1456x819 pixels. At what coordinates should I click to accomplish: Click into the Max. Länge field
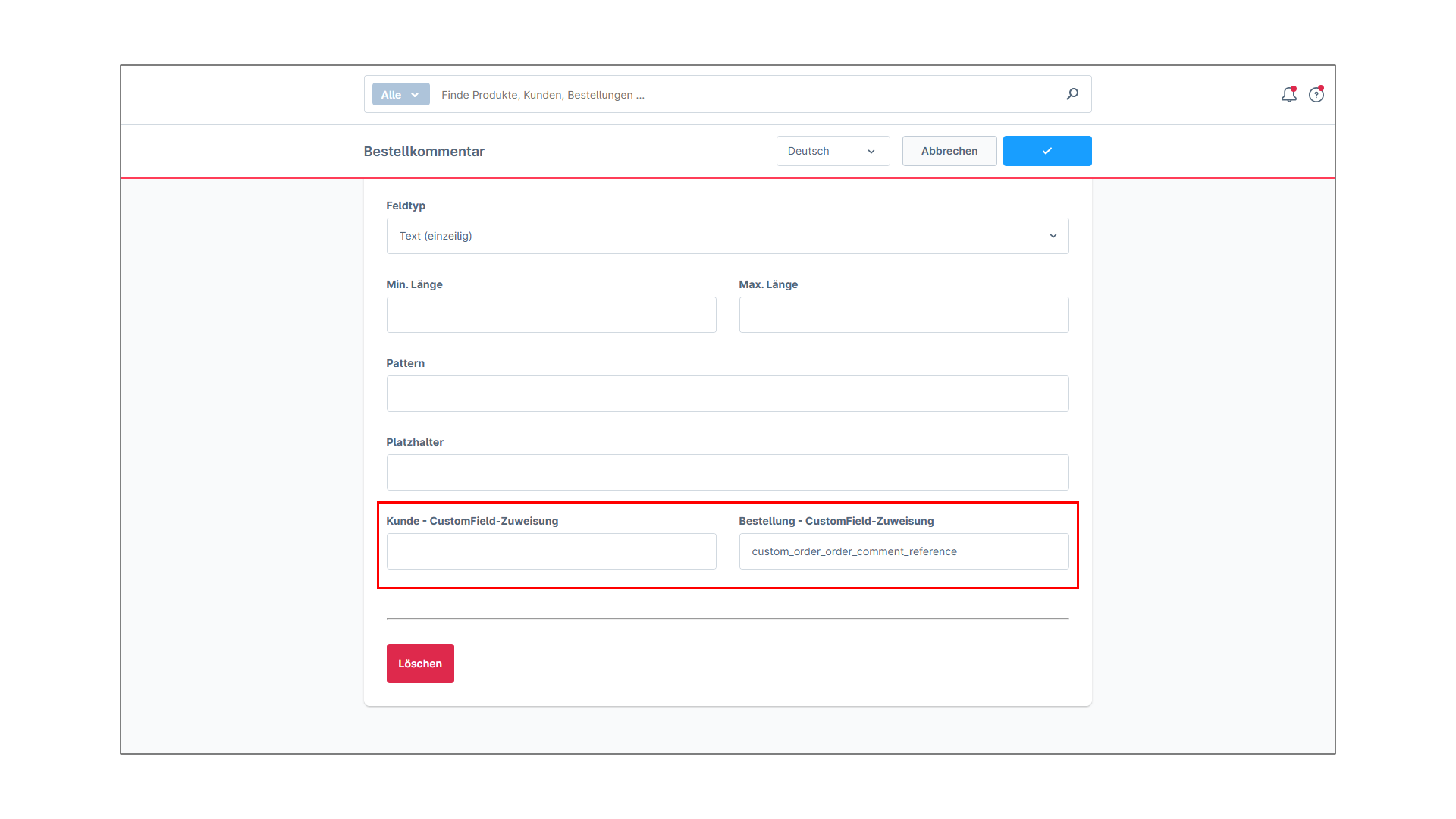click(904, 315)
